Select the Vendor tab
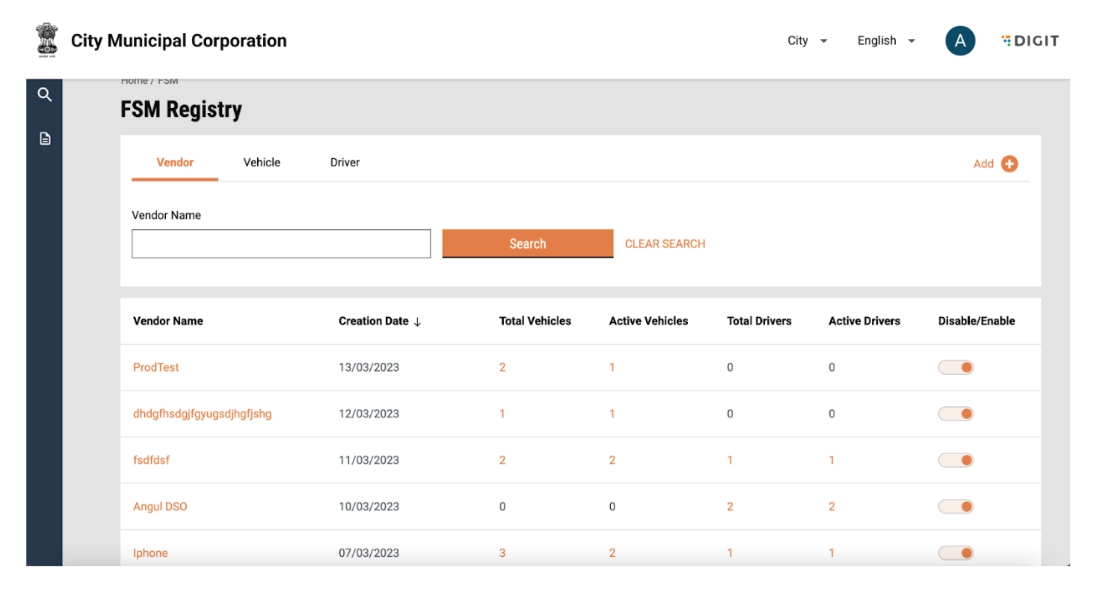1113x589 pixels. (x=175, y=163)
